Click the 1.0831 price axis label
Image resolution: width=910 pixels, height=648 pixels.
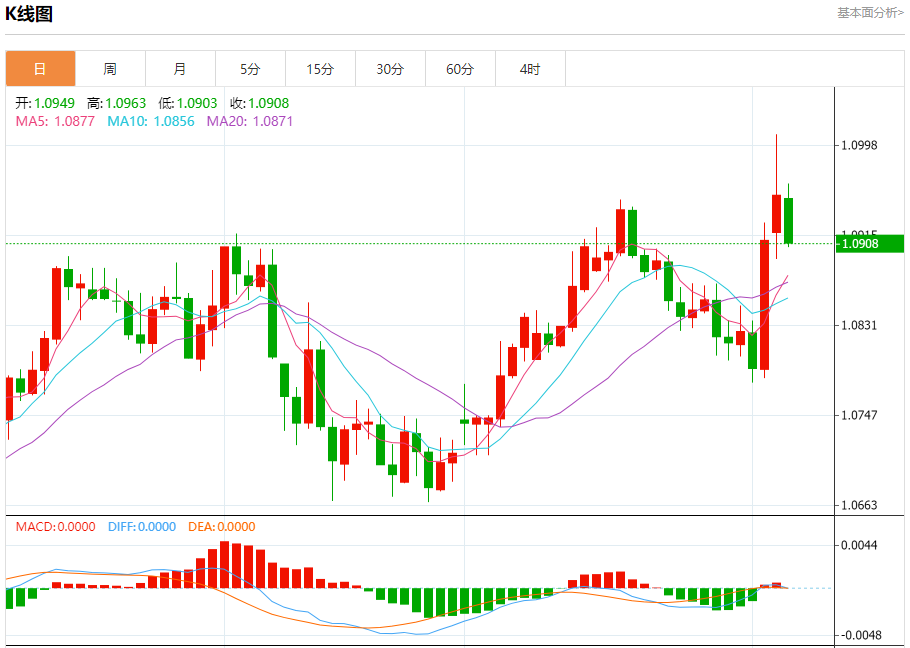point(860,325)
